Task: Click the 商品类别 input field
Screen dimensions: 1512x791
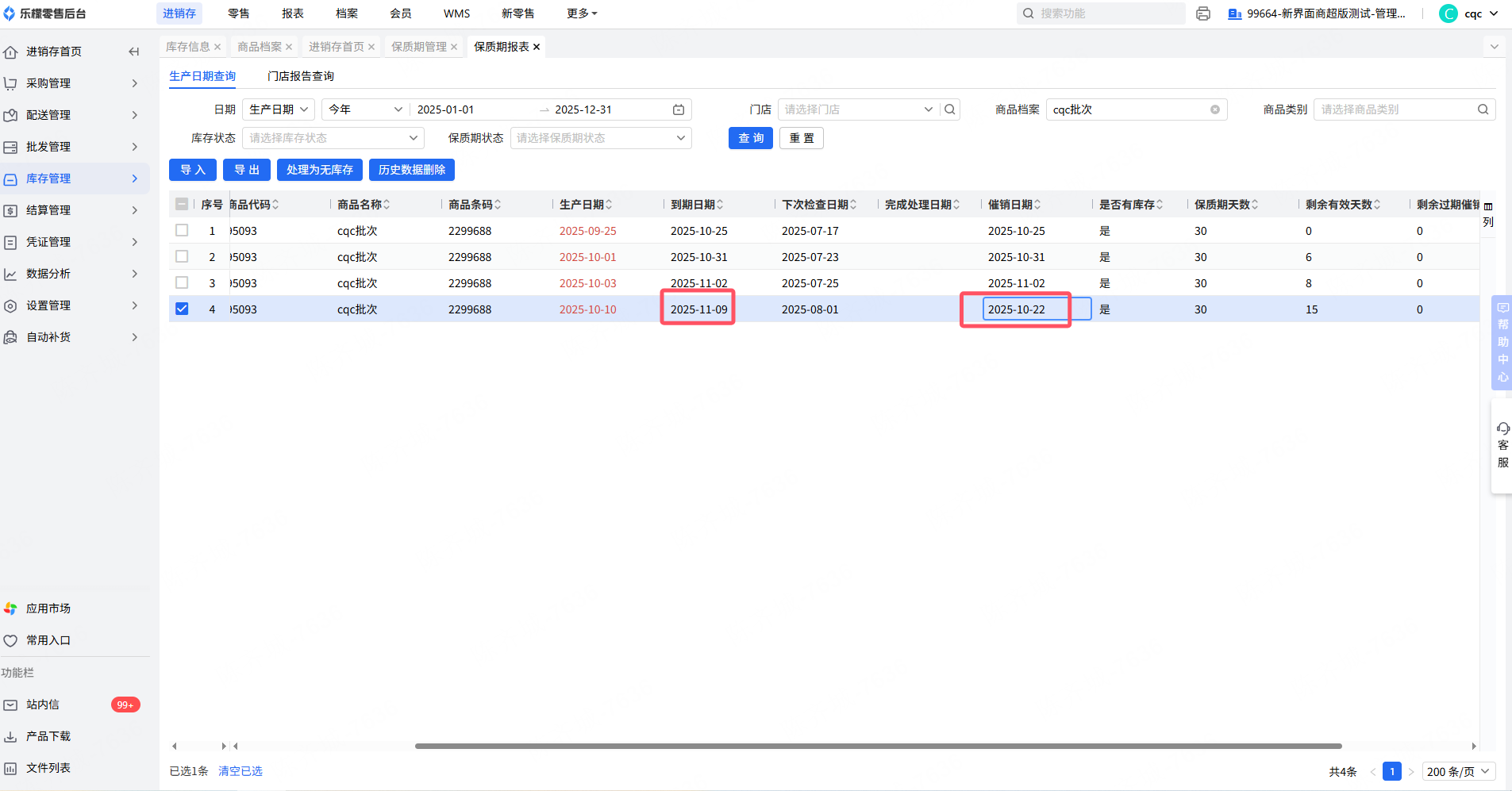Action: click(1404, 109)
